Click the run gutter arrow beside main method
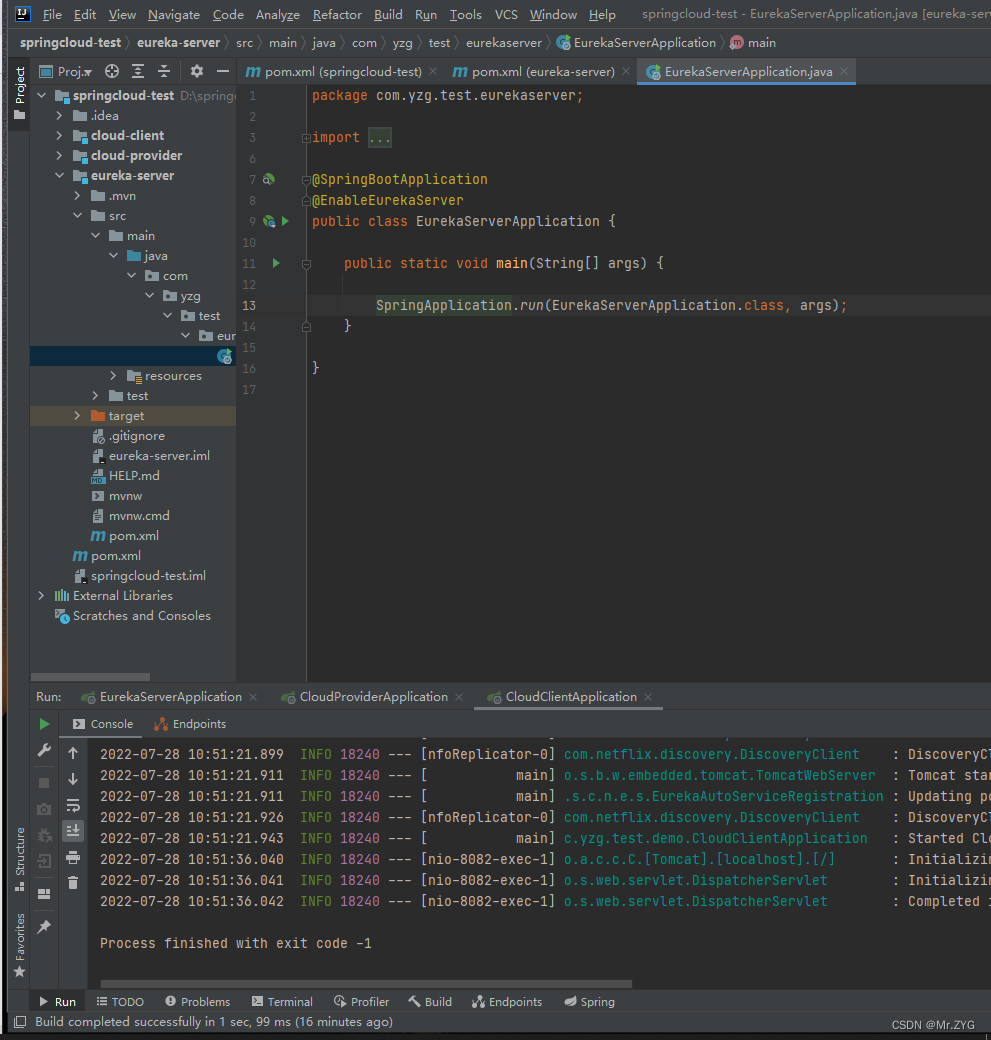This screenshot has width=991, height=1040. click(276, 263)
